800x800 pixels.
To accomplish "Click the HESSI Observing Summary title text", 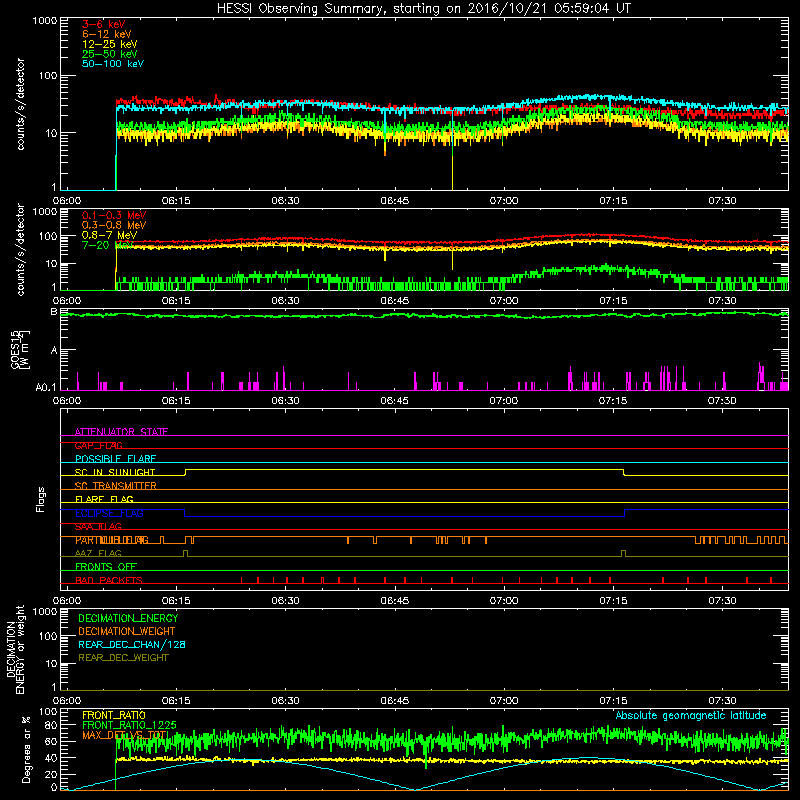I will 423,9.
